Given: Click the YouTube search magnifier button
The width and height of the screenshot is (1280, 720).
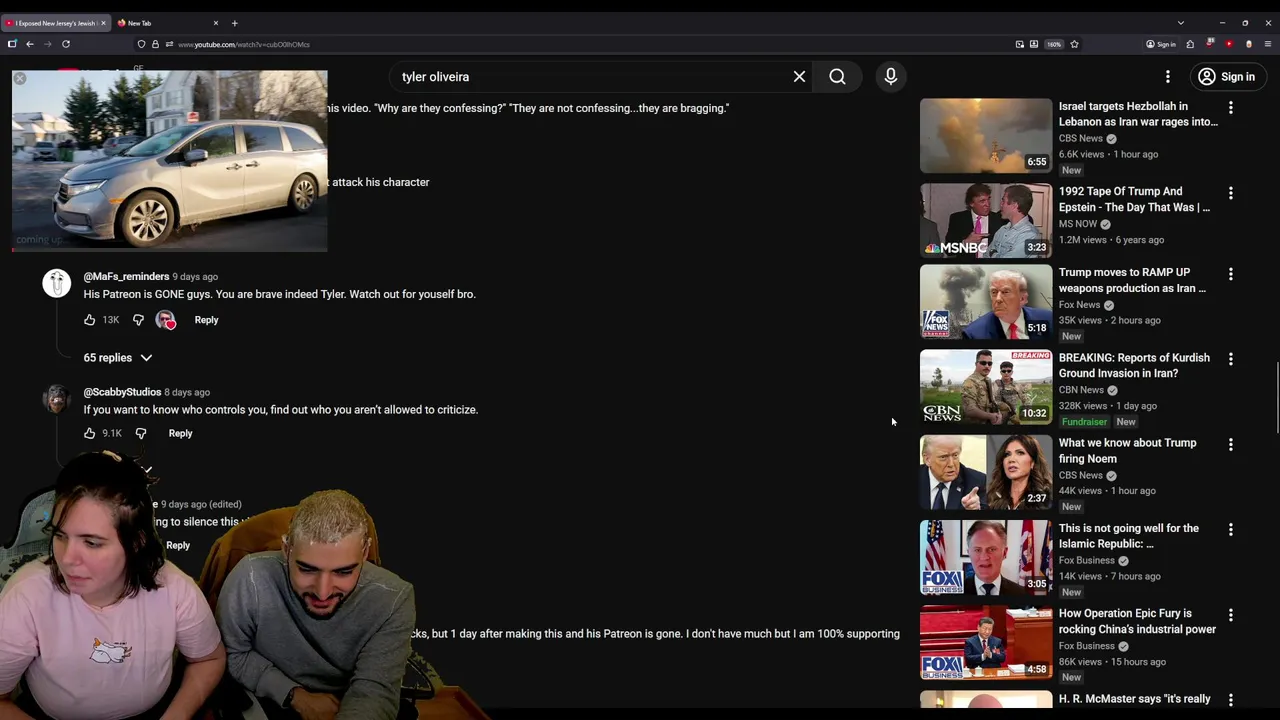Looking at the screenshot, I should tap(837, 77).
